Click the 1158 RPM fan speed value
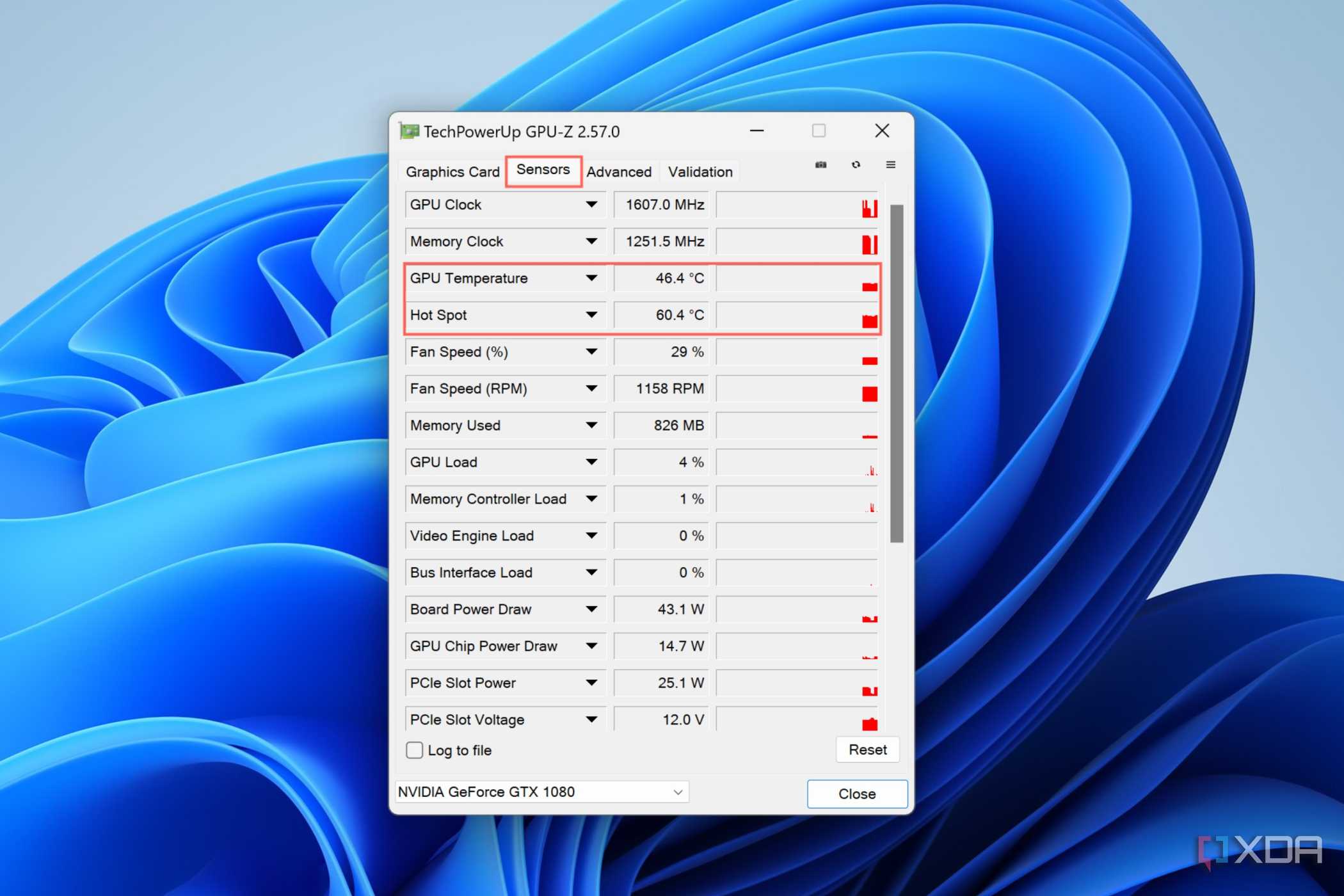The height and width of the screenshot is (896, 1344). (x=661, y=388)
